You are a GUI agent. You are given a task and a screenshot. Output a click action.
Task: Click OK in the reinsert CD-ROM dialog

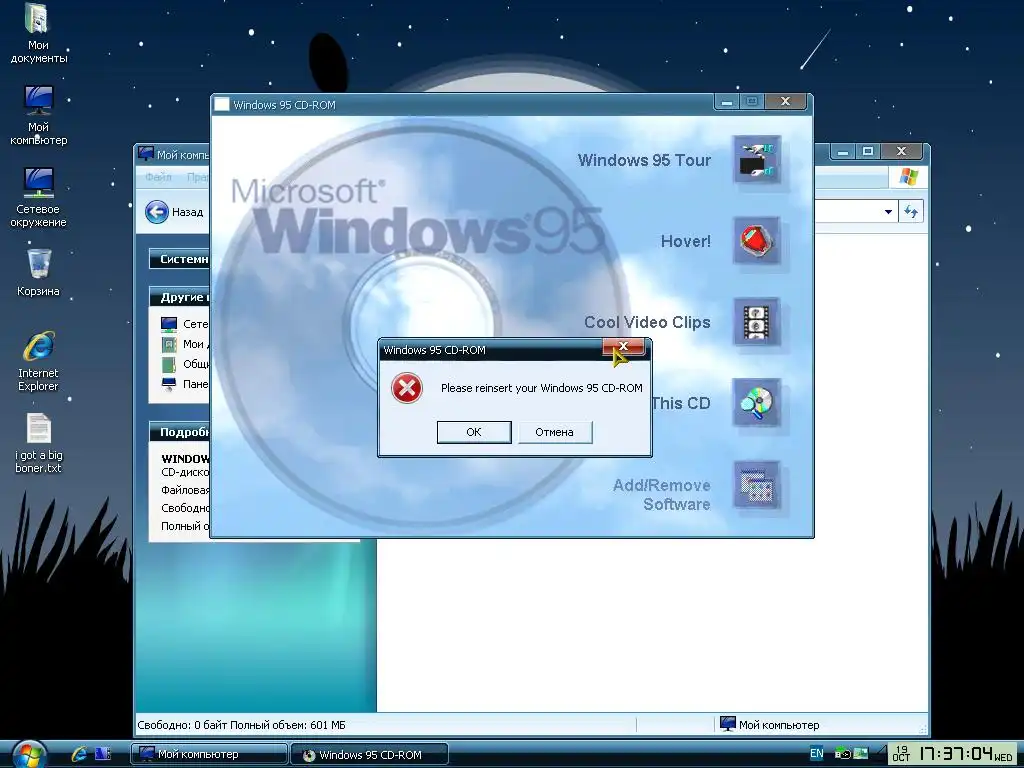tap(474, 432)
